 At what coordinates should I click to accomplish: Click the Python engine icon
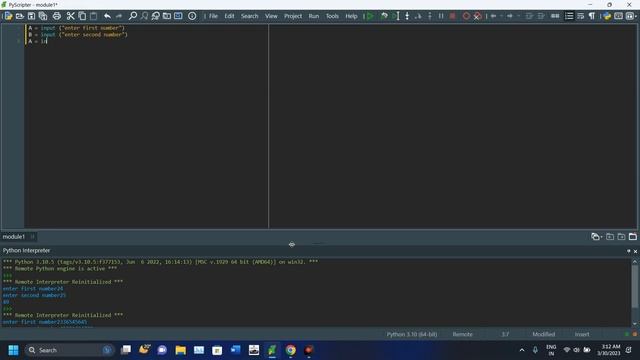pyautogui.click(x=607, y=16)
